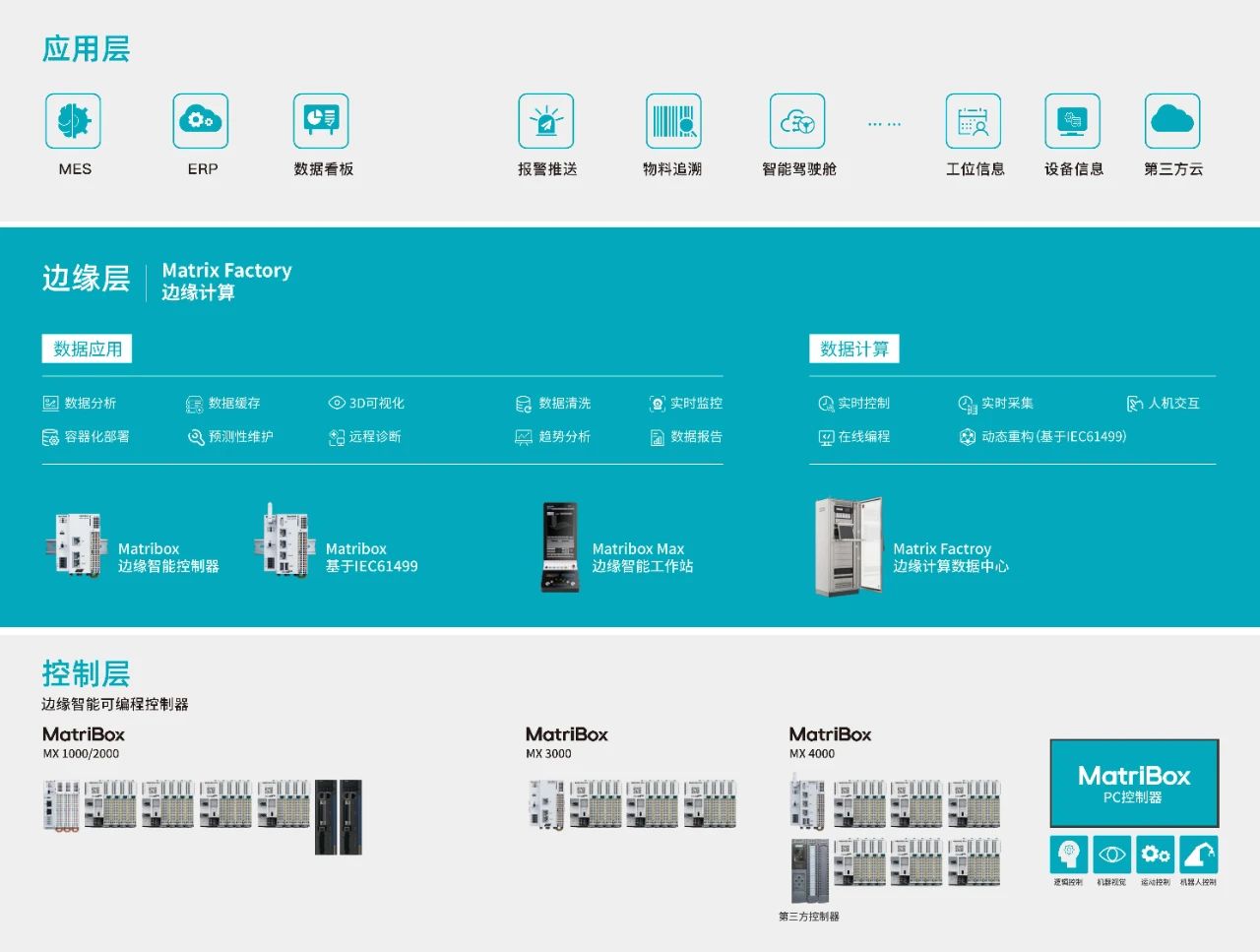The height and width of the screenshot is (952, 1260).
Task: Click the 人机交互 icon
Action: point(1135,404)
